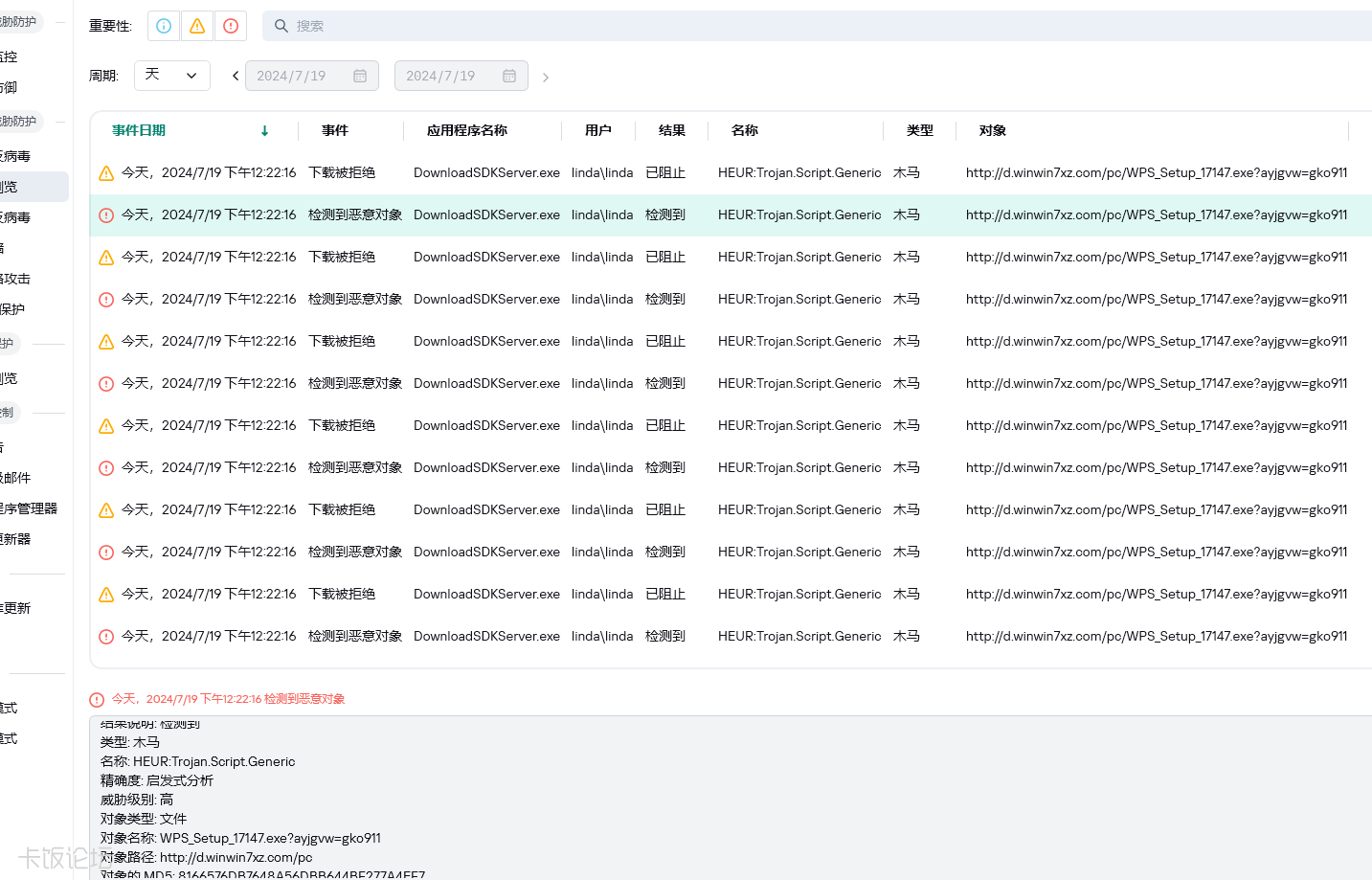Click 已阻止 result in fifth row

(x=665, y=341)
